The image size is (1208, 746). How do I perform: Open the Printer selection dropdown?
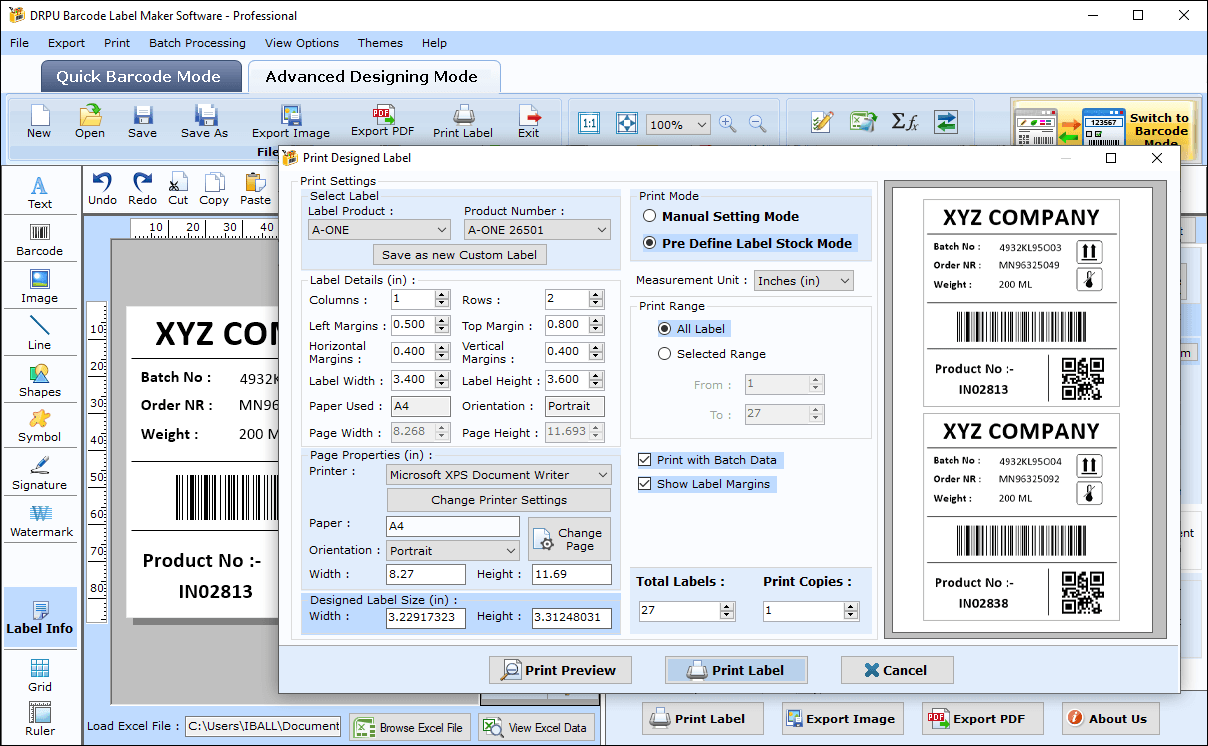tap(499, 475)
